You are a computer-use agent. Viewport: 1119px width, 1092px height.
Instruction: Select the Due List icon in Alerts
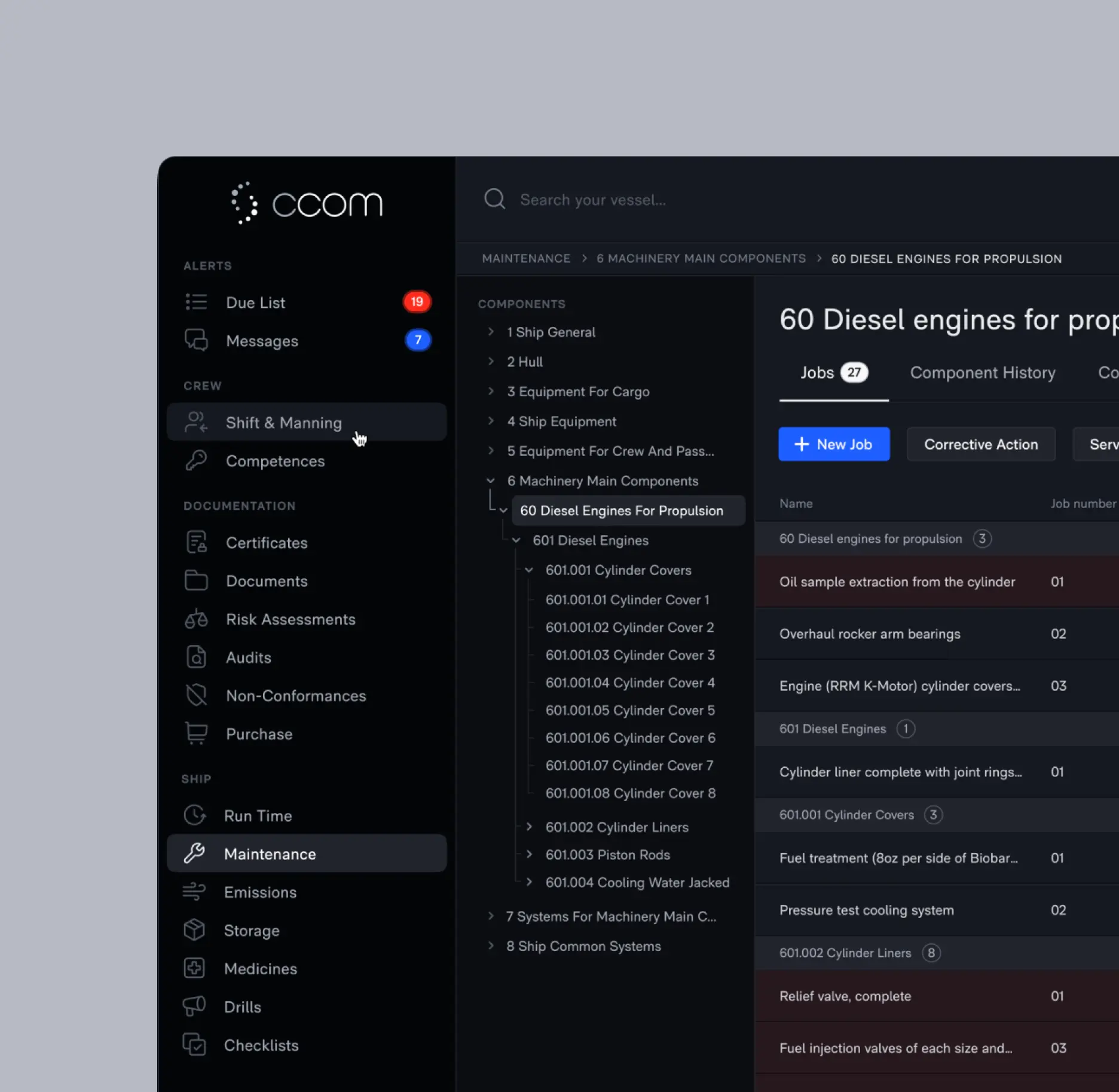tap(196, 302)
